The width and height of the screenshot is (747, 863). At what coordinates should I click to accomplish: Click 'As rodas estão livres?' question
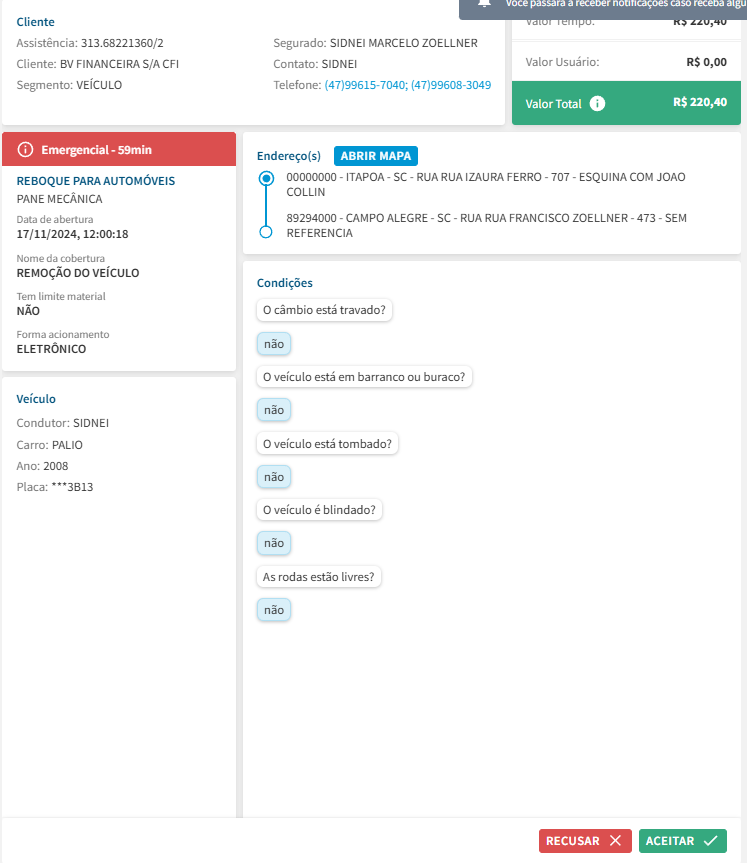coord(319,577)
